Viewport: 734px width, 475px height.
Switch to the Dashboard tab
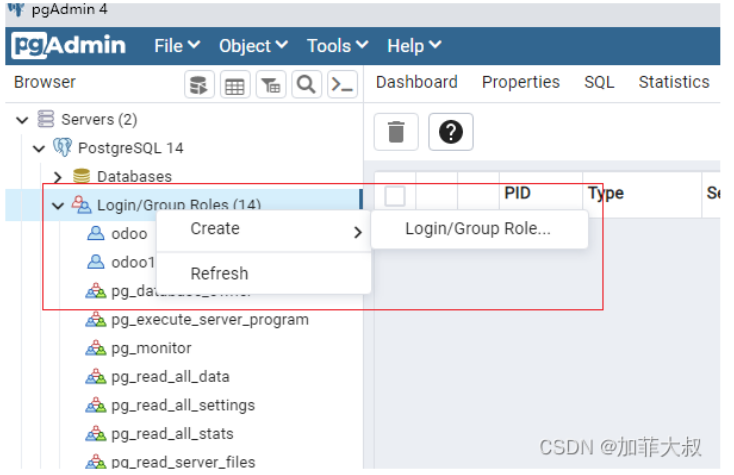tap(417, 82)
